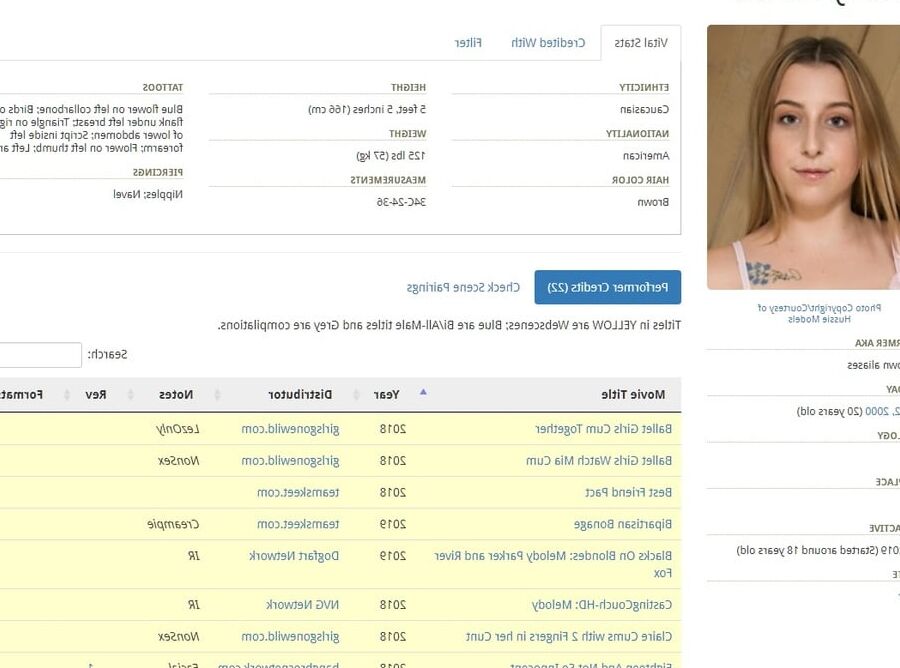
Task: Follow the Hussie Models photo credit link
Action: click(819, 319)
